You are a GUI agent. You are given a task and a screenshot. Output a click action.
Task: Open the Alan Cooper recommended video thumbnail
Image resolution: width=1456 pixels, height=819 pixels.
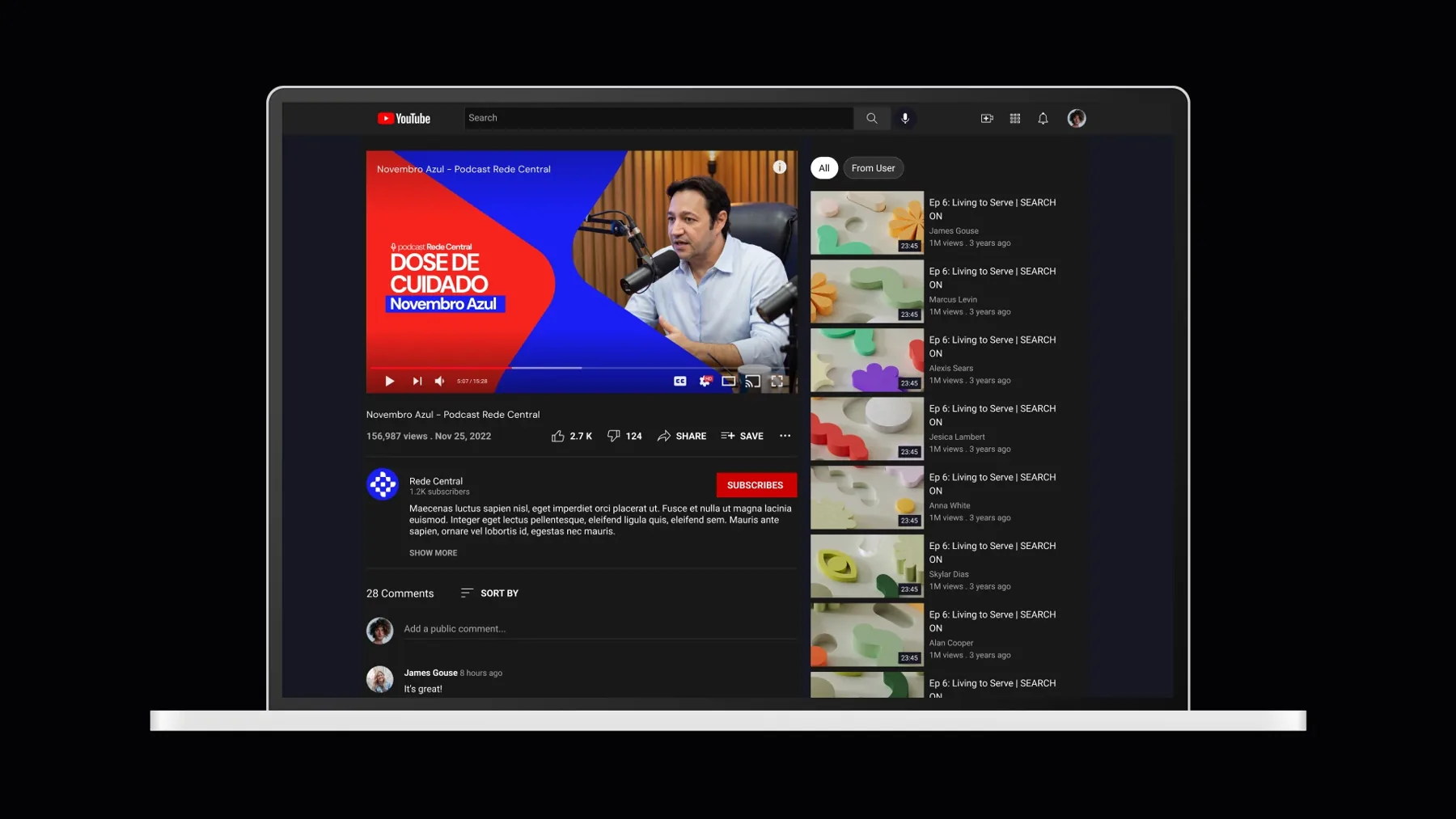(866, 635)
